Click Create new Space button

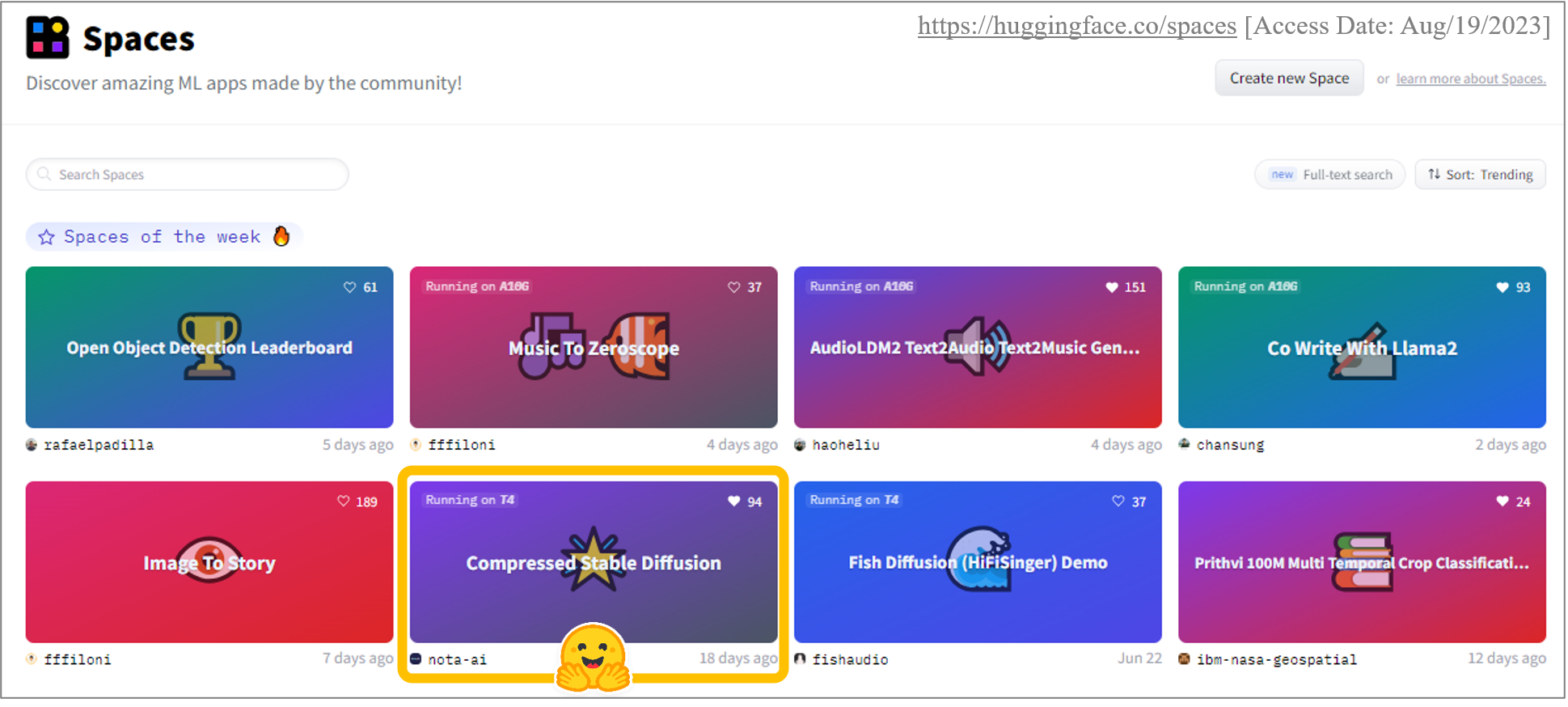click(x=1289, y=78)
